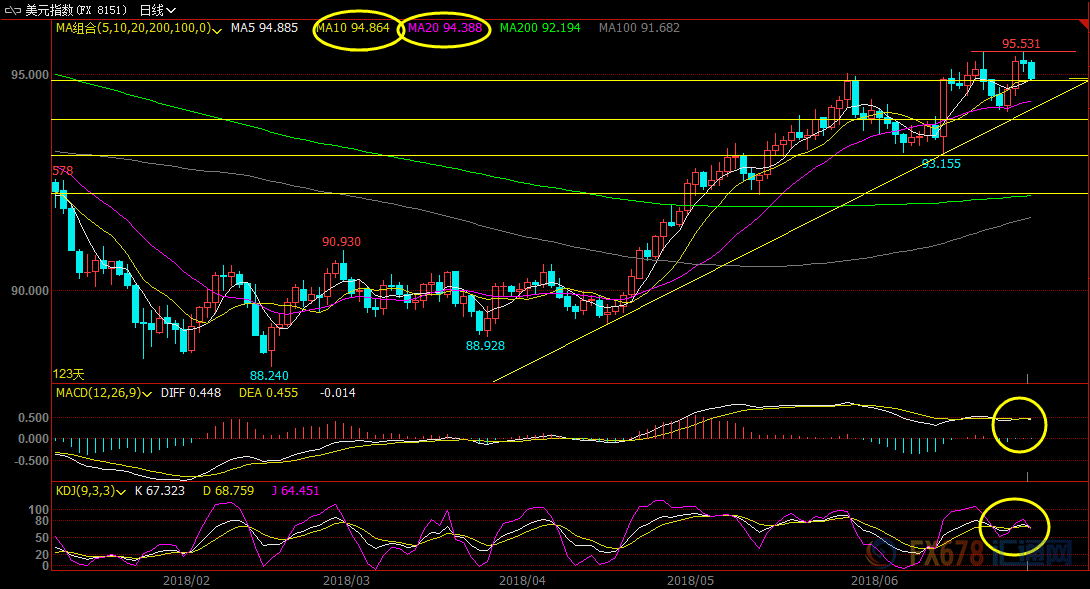The width and height of the screenshot is (1090, 589).
Task: Select the gray MA100 91.682 legend
Action: [x=640, y=28]
